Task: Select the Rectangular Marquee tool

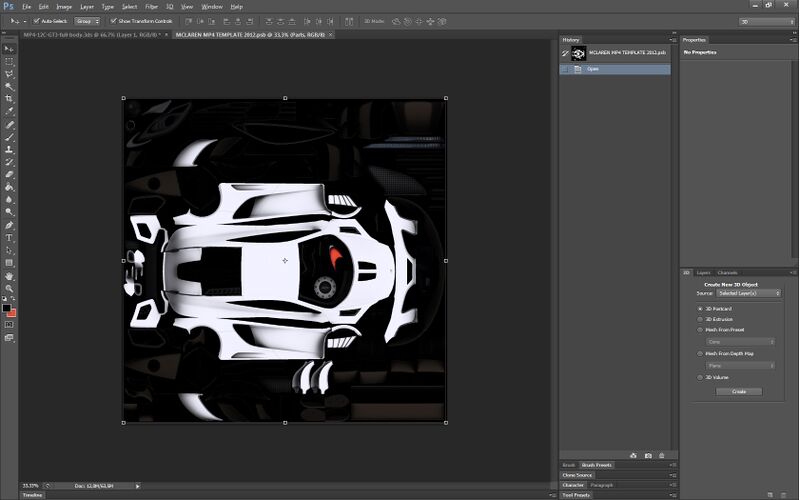Action: point(9,61)
